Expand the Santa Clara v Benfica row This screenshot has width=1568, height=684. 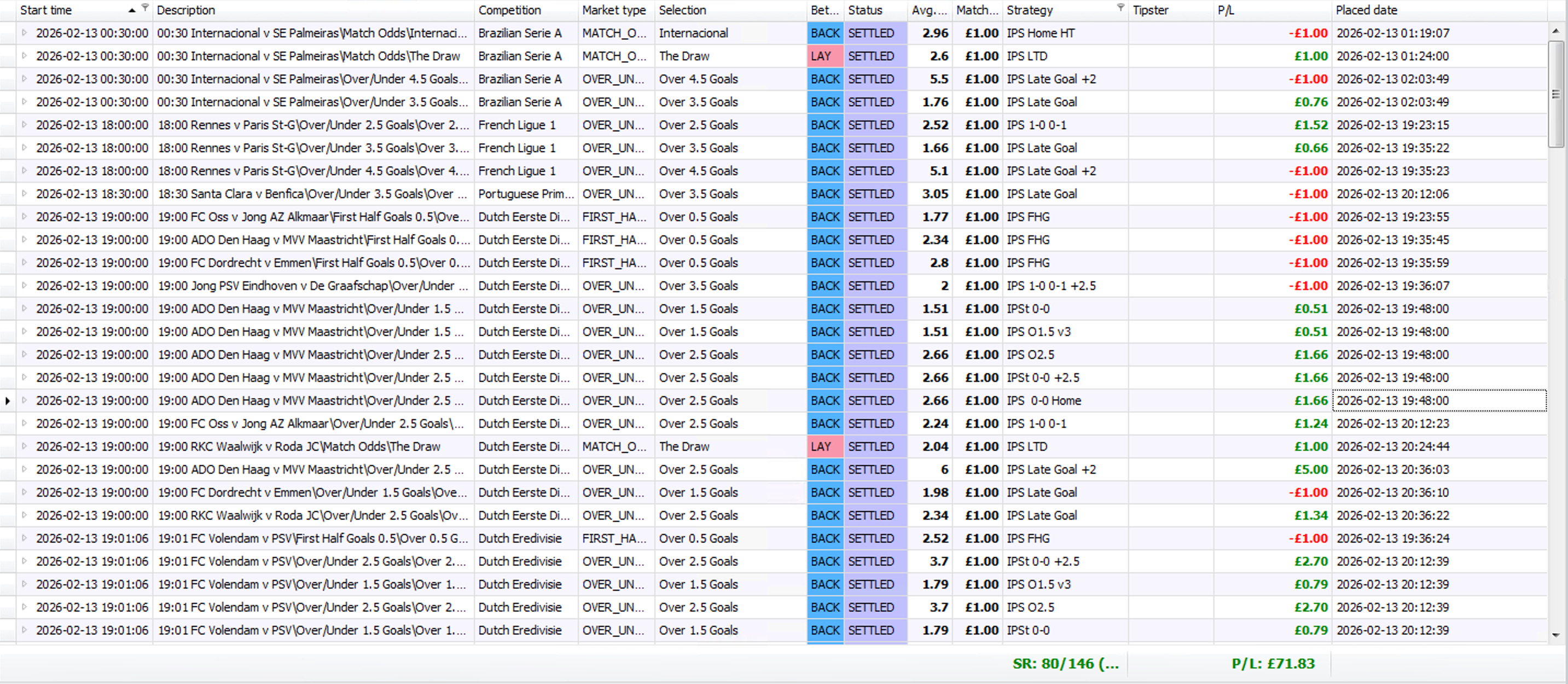25,194
